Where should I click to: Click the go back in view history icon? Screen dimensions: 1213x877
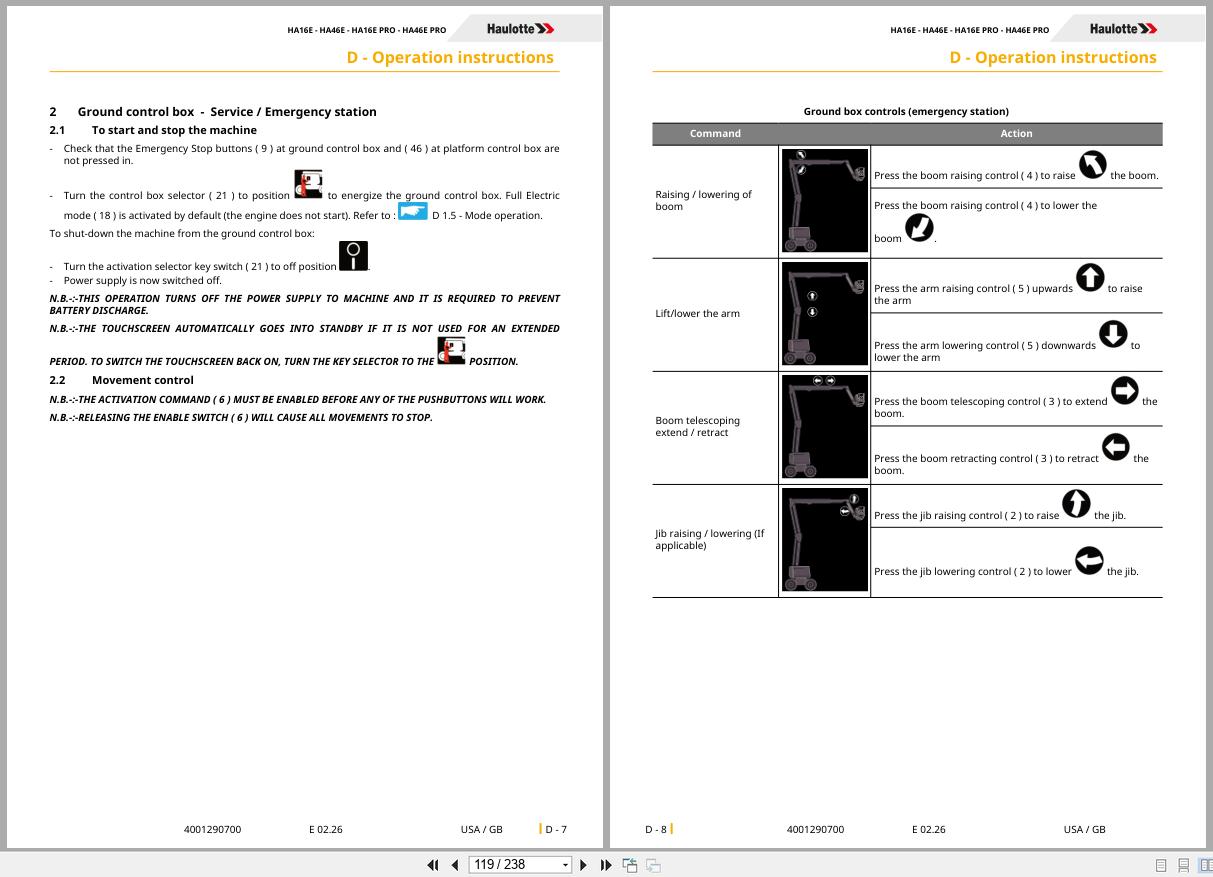630,865
